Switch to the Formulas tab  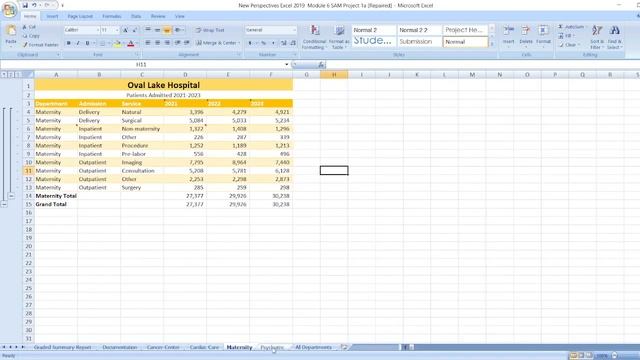point(111,16)
